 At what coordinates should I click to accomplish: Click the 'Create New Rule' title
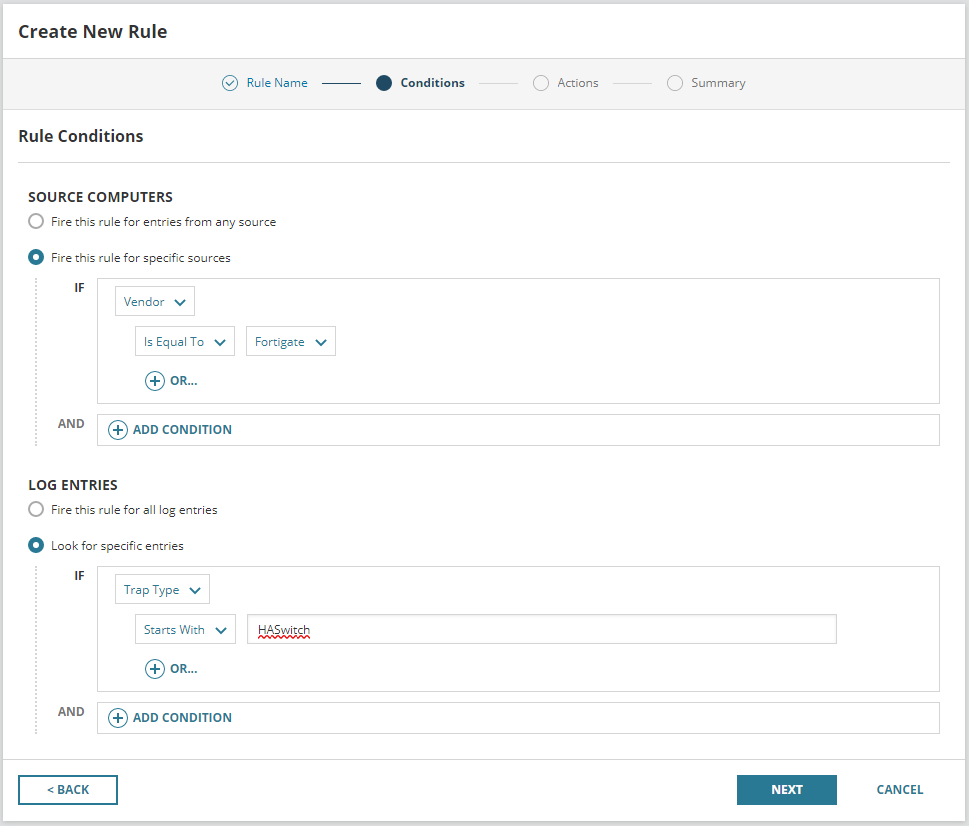(93, 32)
